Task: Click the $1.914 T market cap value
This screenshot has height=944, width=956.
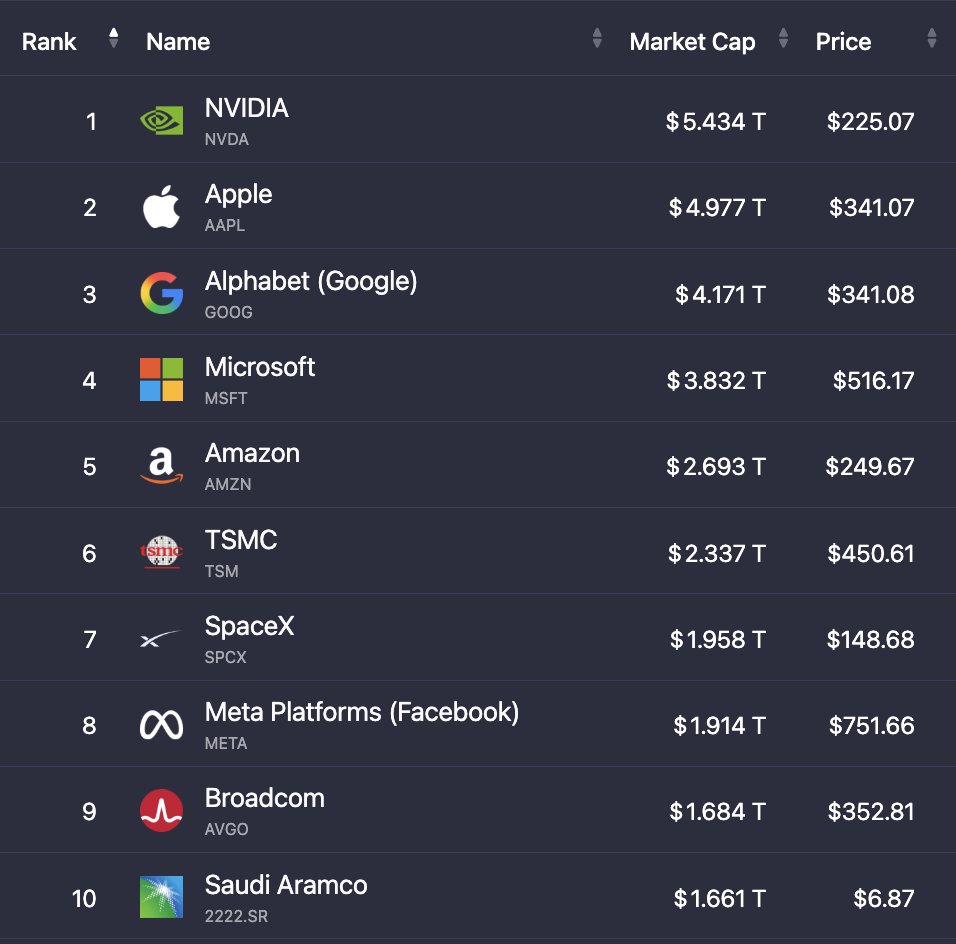Action: tap(719, 726)
